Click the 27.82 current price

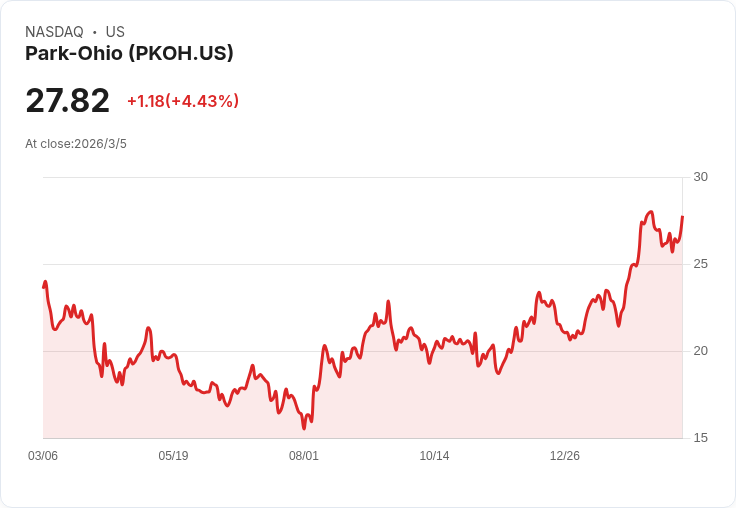click(67, 101)
